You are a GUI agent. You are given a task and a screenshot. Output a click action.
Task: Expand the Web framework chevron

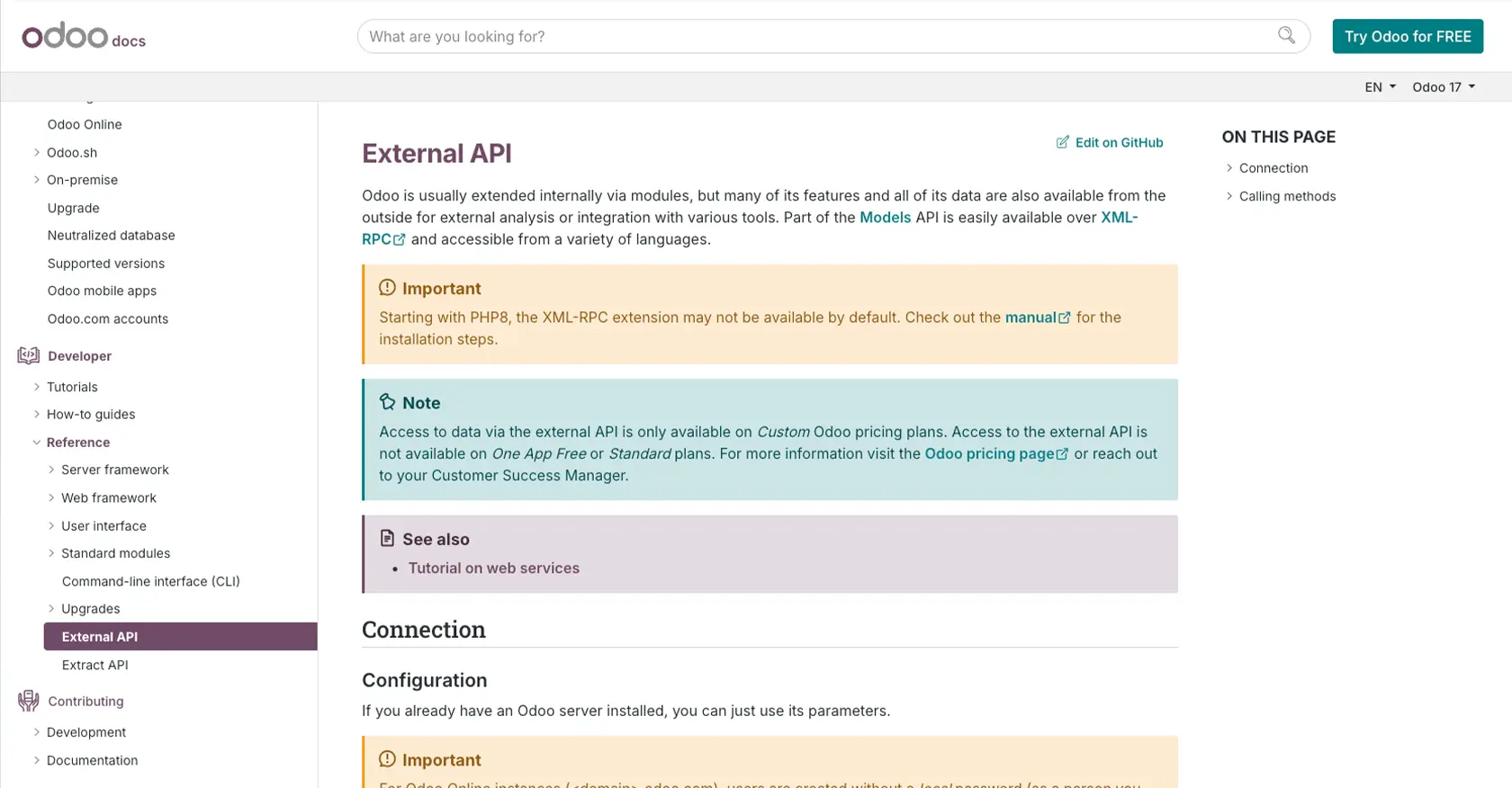click(51, 497)
